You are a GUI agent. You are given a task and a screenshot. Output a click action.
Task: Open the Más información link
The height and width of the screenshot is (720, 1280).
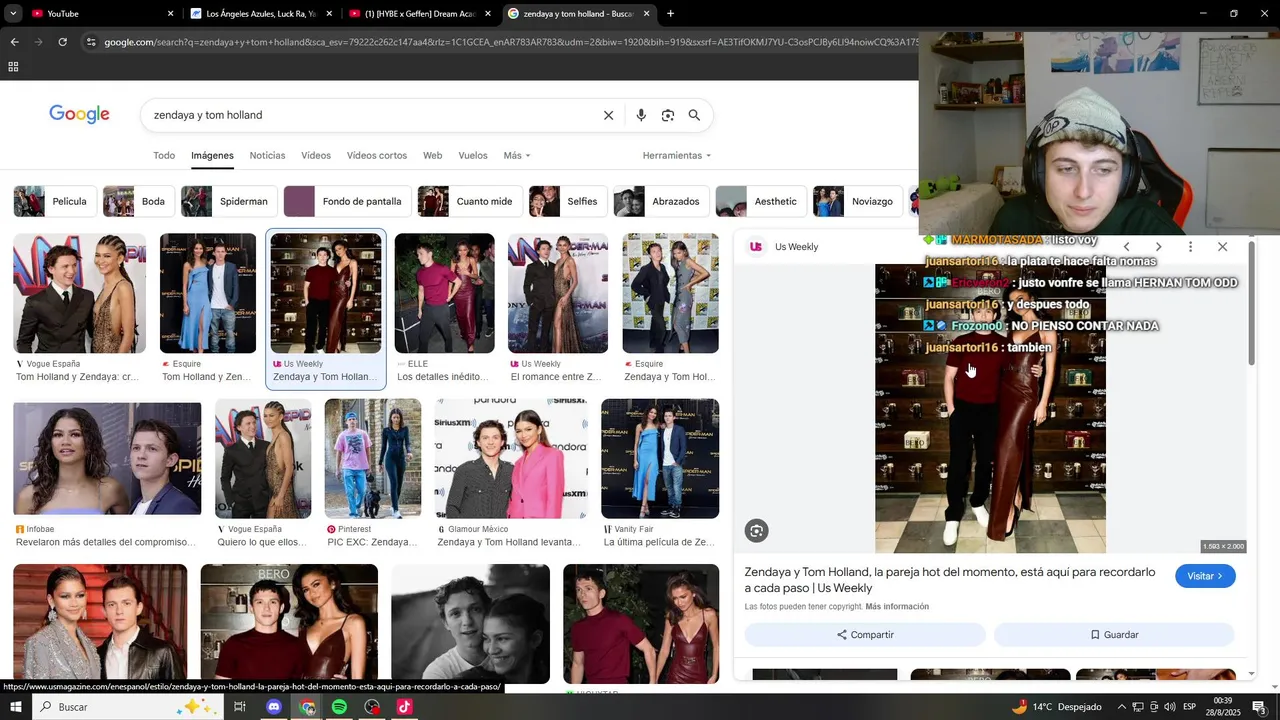click(x=897, y=607)
